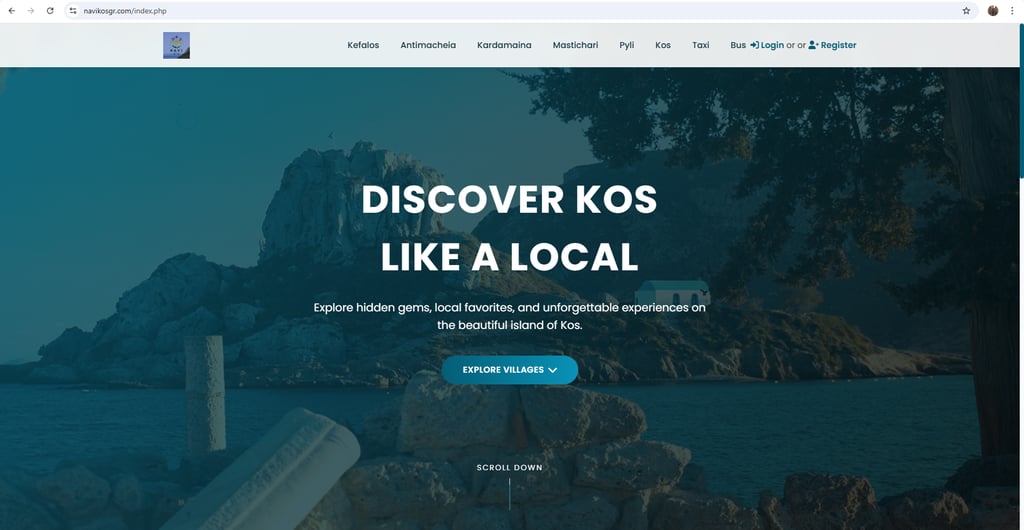The height and width of the screenshot is (530, 1024).
Task: Open the Antimacheia menu item
Action: click(x=428, y=45)
